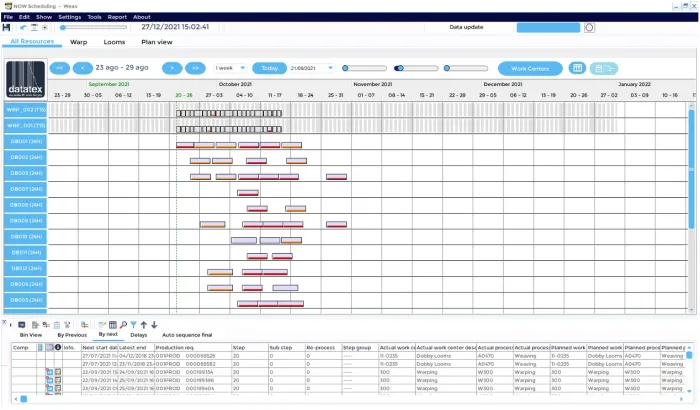
Task: Click the Work Centers button
Action: click(530, 68)
